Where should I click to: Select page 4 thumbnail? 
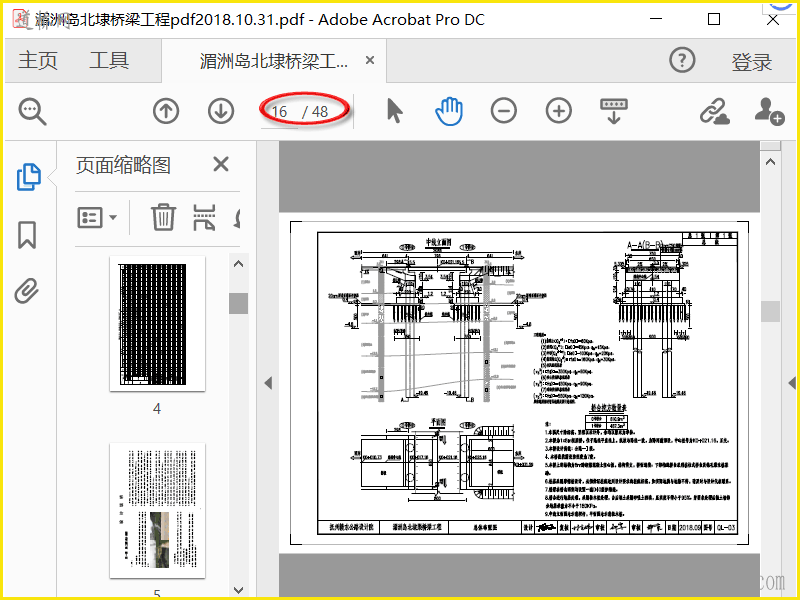(158, 324)
